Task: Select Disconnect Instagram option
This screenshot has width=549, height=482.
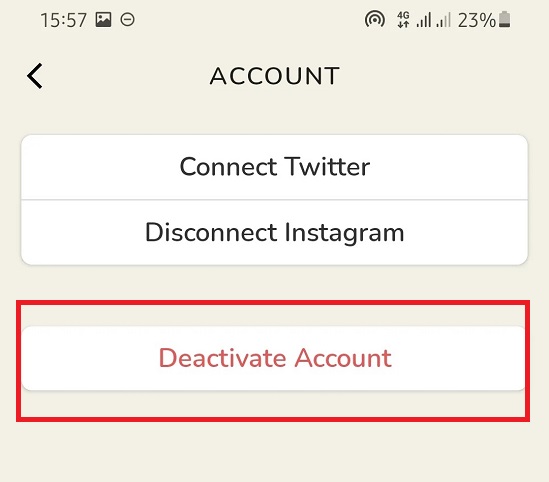Action: (274, 232)
